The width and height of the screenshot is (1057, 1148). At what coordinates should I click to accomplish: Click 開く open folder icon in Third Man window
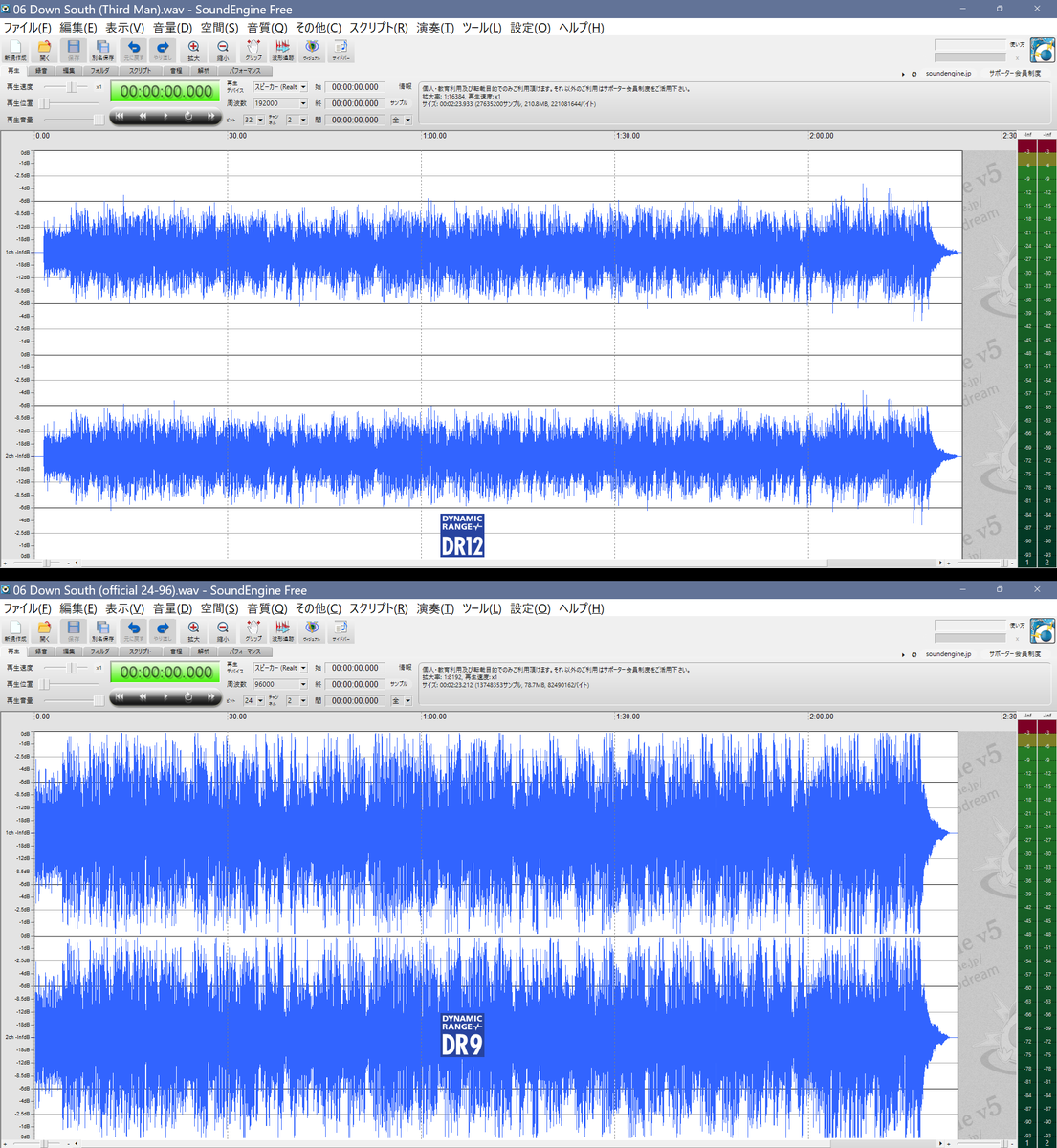pyautogui.click(x=44, y=50)
